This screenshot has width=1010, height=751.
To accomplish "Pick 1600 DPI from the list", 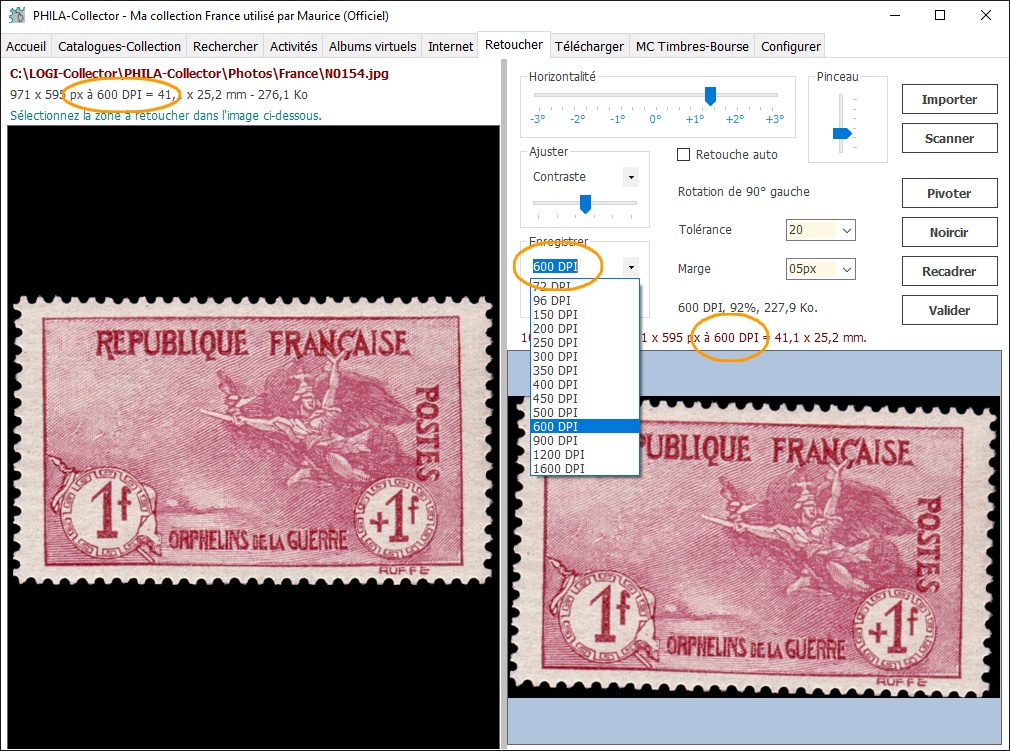I will coord(585,469).
